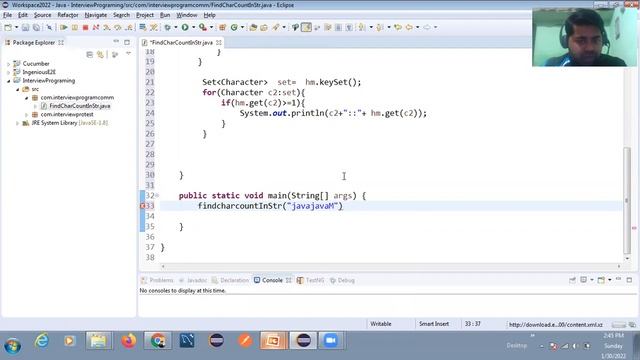640x360 pixels.
Task: Click the Writable status field
Action: [x=381, y=324]
